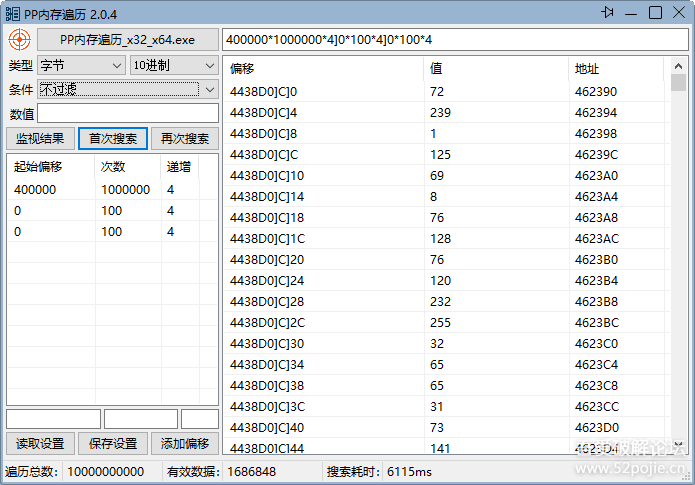
Task: Select result row 4438D0]C]C
Action: tap(447, 155)
